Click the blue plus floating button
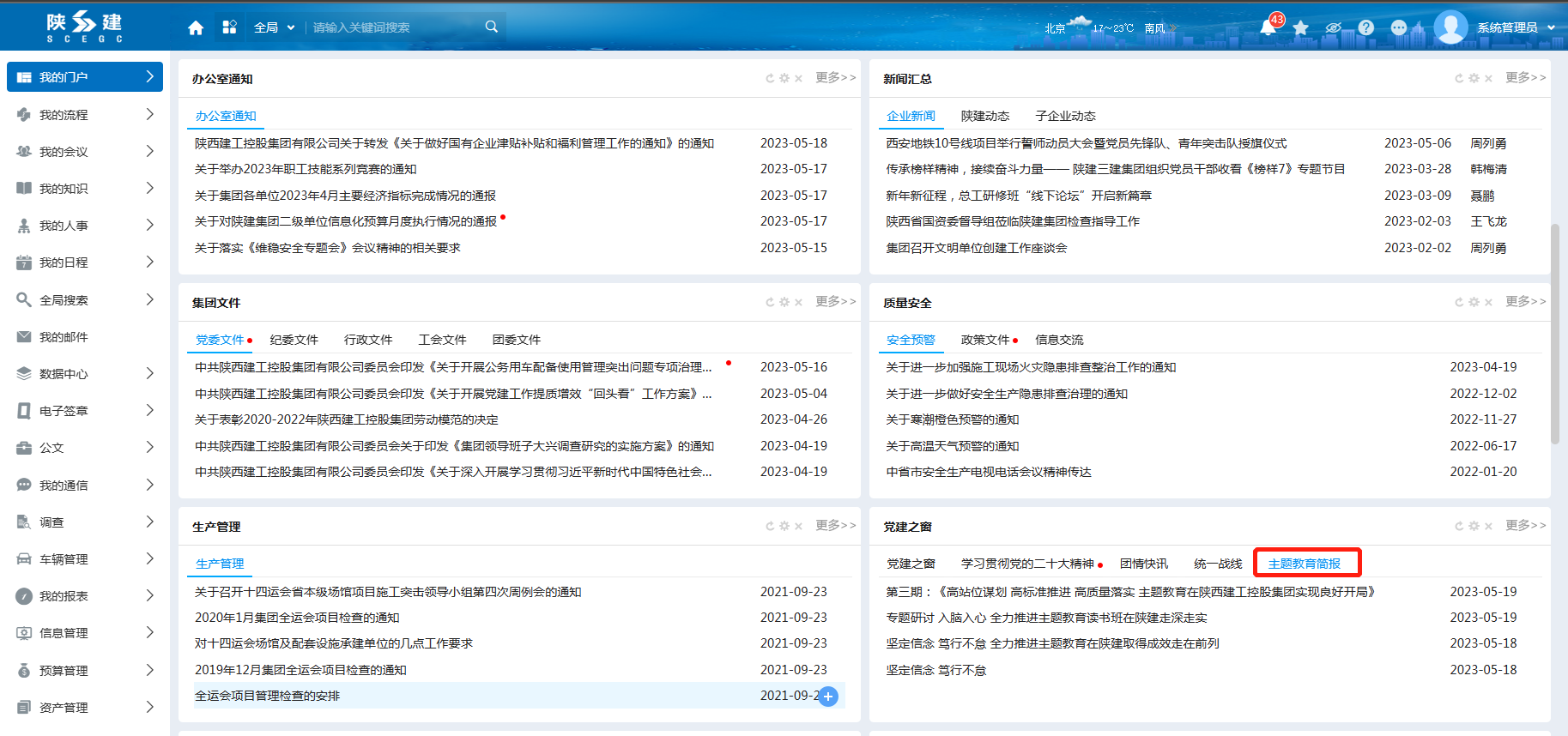 click(x=828, y=697)
